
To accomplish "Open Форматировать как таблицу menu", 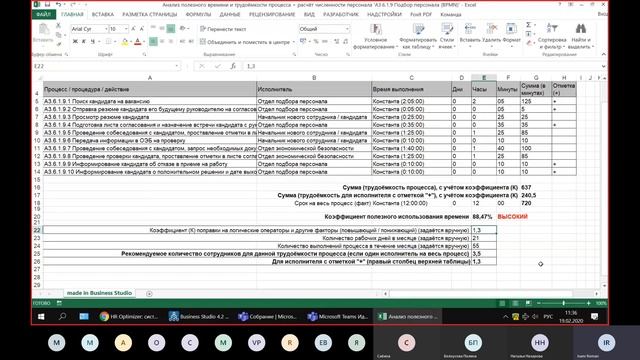I will click(418, 36).
